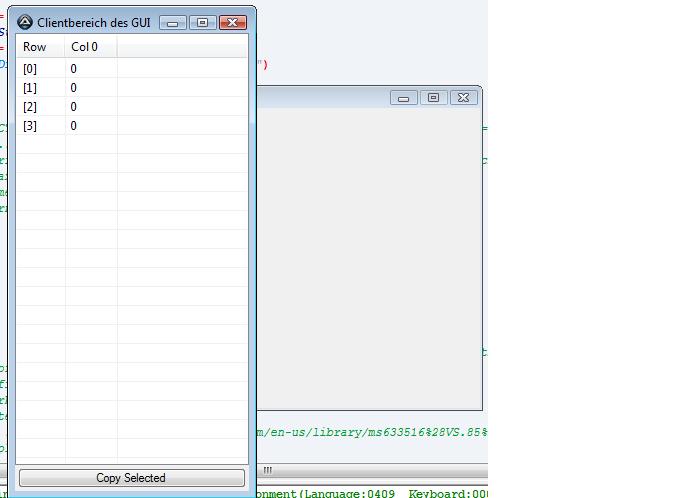Click the Clientbereich des GUI title text
Viewport: 683px width, 498px height.
click(94, 22)
